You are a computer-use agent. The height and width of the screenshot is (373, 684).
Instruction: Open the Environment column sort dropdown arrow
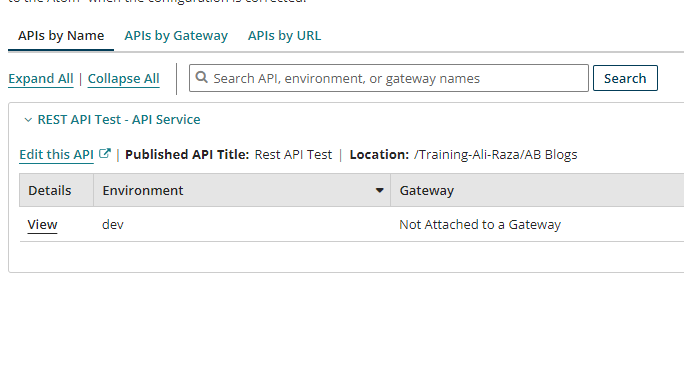coord(380,190)
